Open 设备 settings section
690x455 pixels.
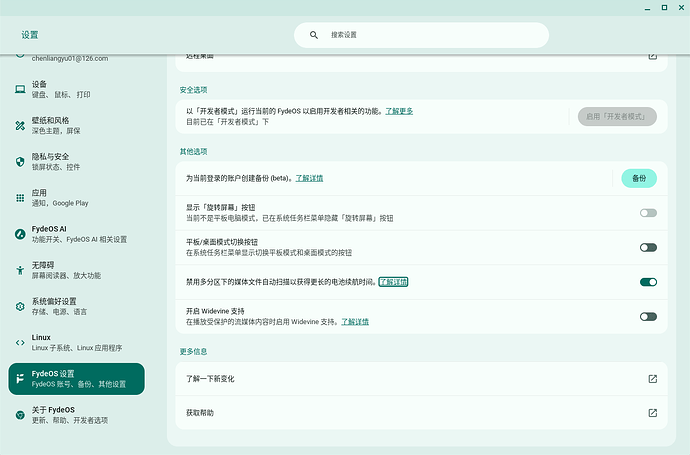77,89
